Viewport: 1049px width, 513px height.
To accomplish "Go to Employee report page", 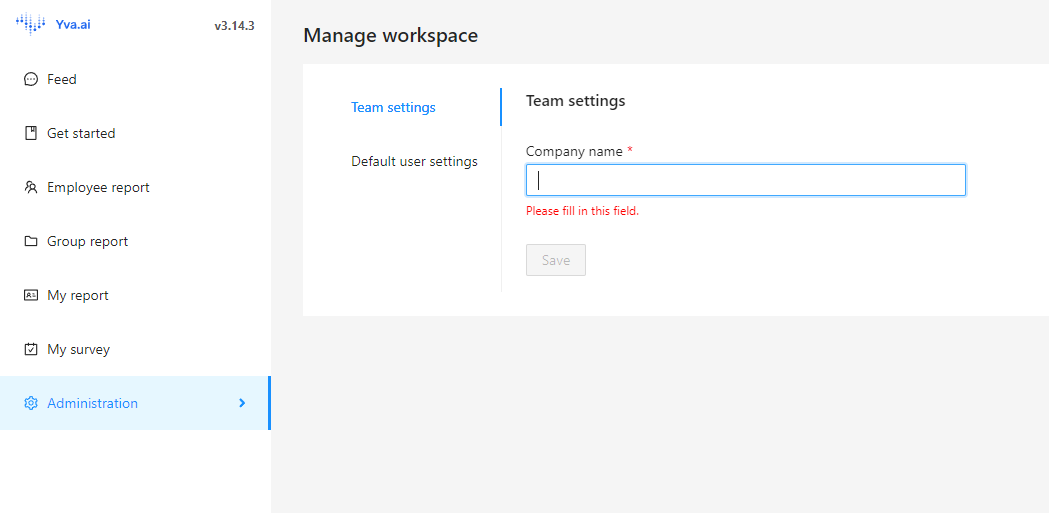I will pyautogui.click(x=134, y=187).
